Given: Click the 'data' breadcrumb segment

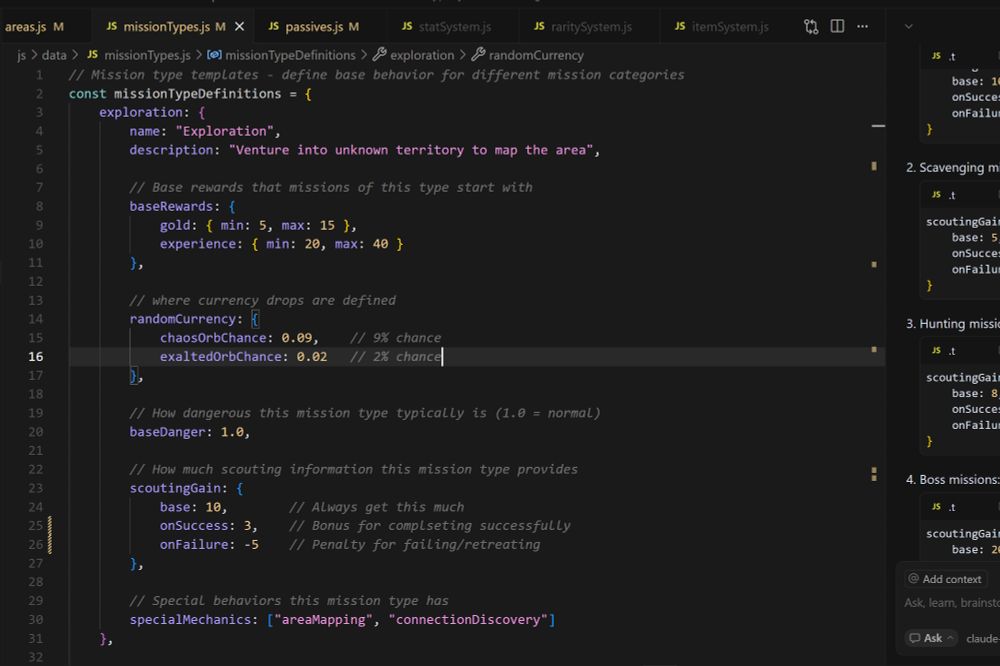Looking at the screenshot, I should coord(54,56).
